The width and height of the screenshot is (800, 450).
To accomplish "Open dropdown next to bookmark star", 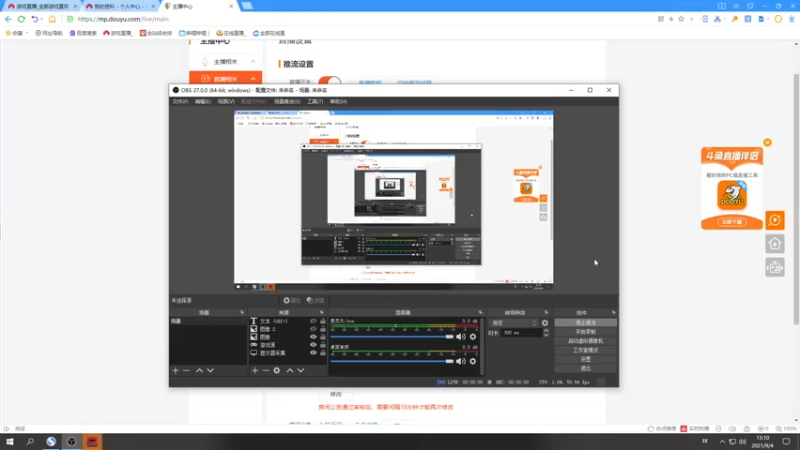I will [691, 19].
